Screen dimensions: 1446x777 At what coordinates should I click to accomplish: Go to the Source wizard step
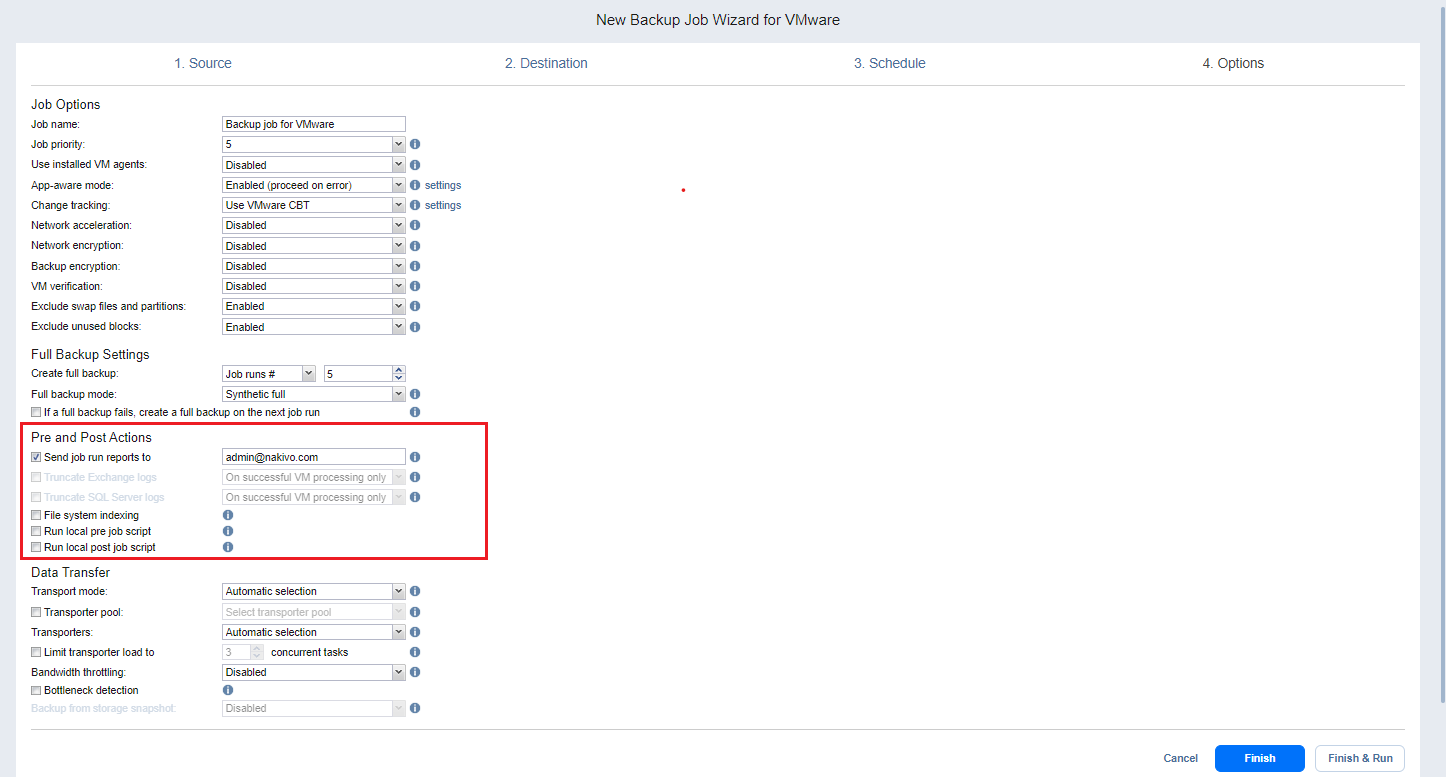(203, 63)
